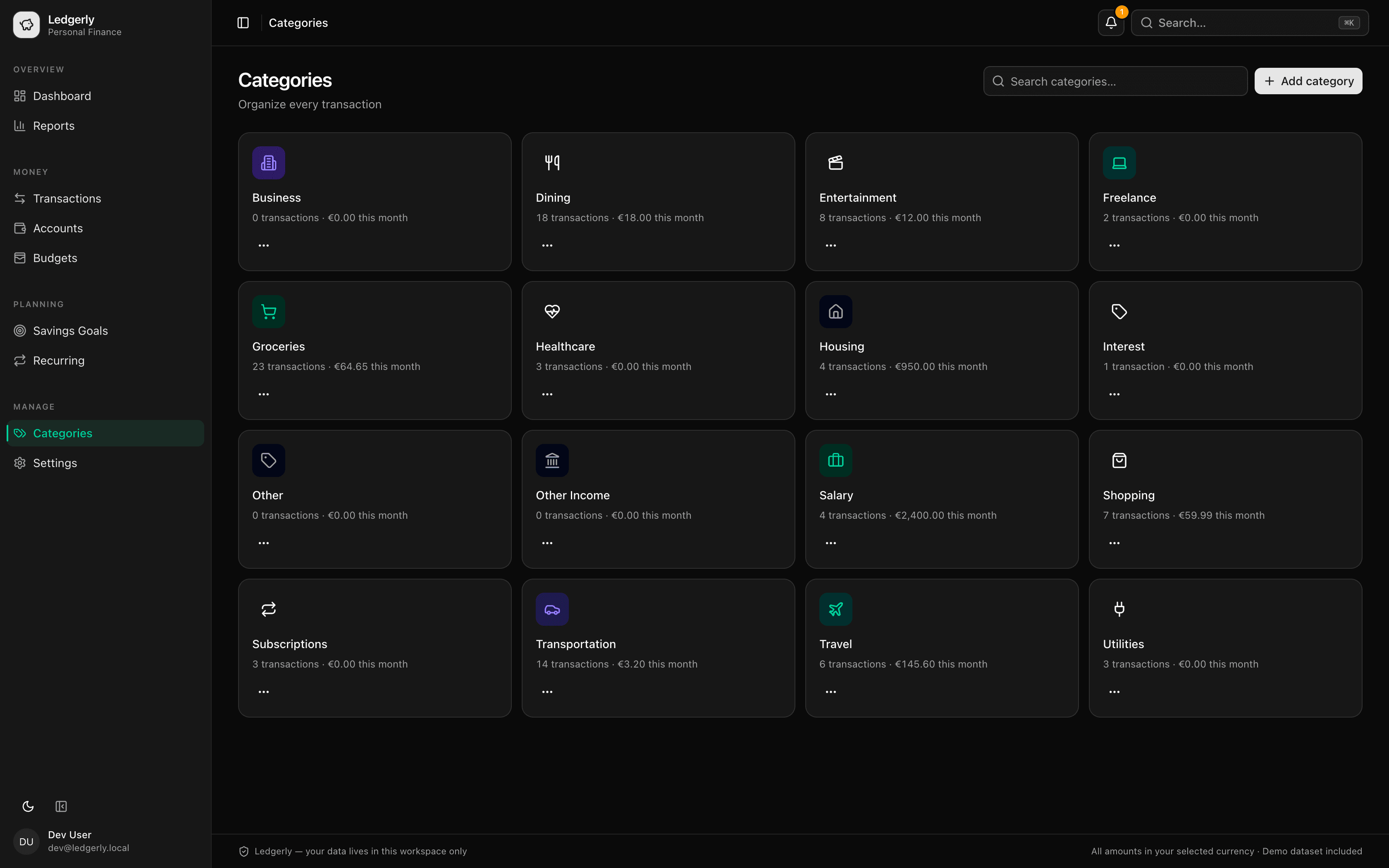Focus the Search categories field
Viewport: 1389px width, 868px height.
[1115, 81]
